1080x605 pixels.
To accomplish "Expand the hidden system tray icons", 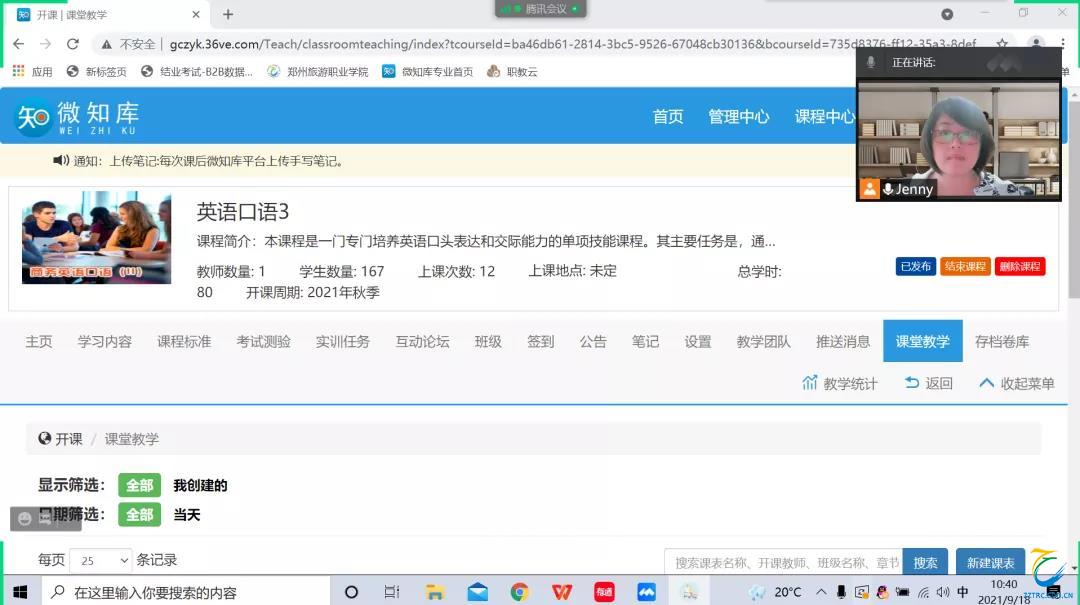I will pyautogui.click(x=821, y=592).
